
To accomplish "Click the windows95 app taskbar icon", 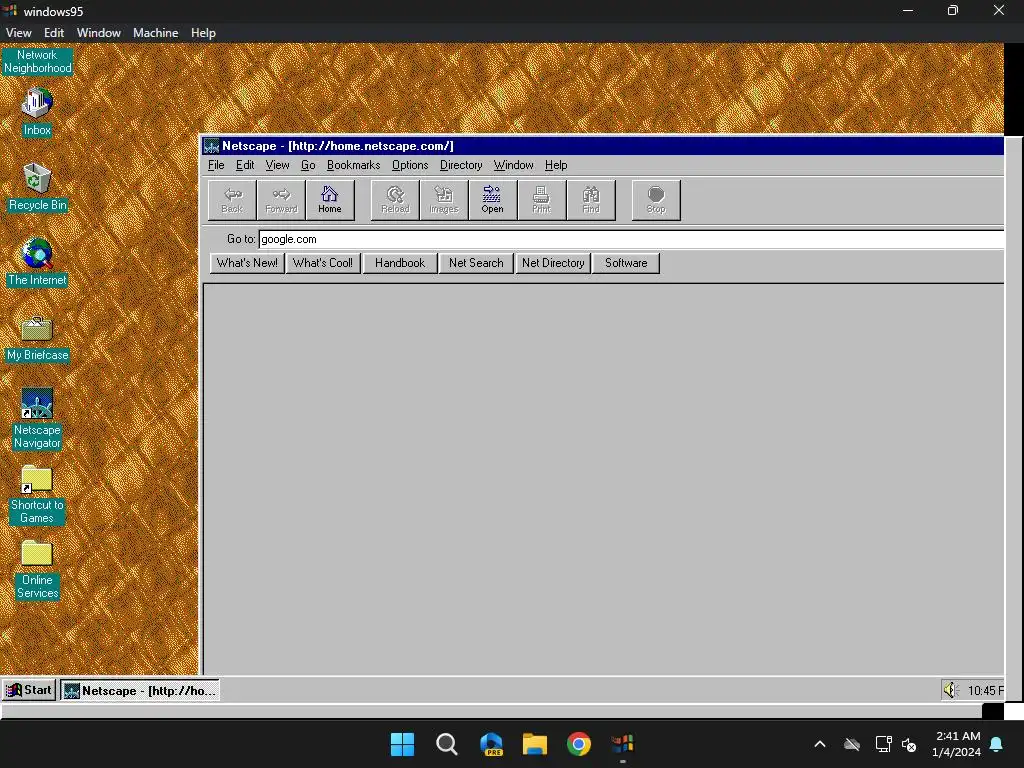I will click(x=622, y=744).
